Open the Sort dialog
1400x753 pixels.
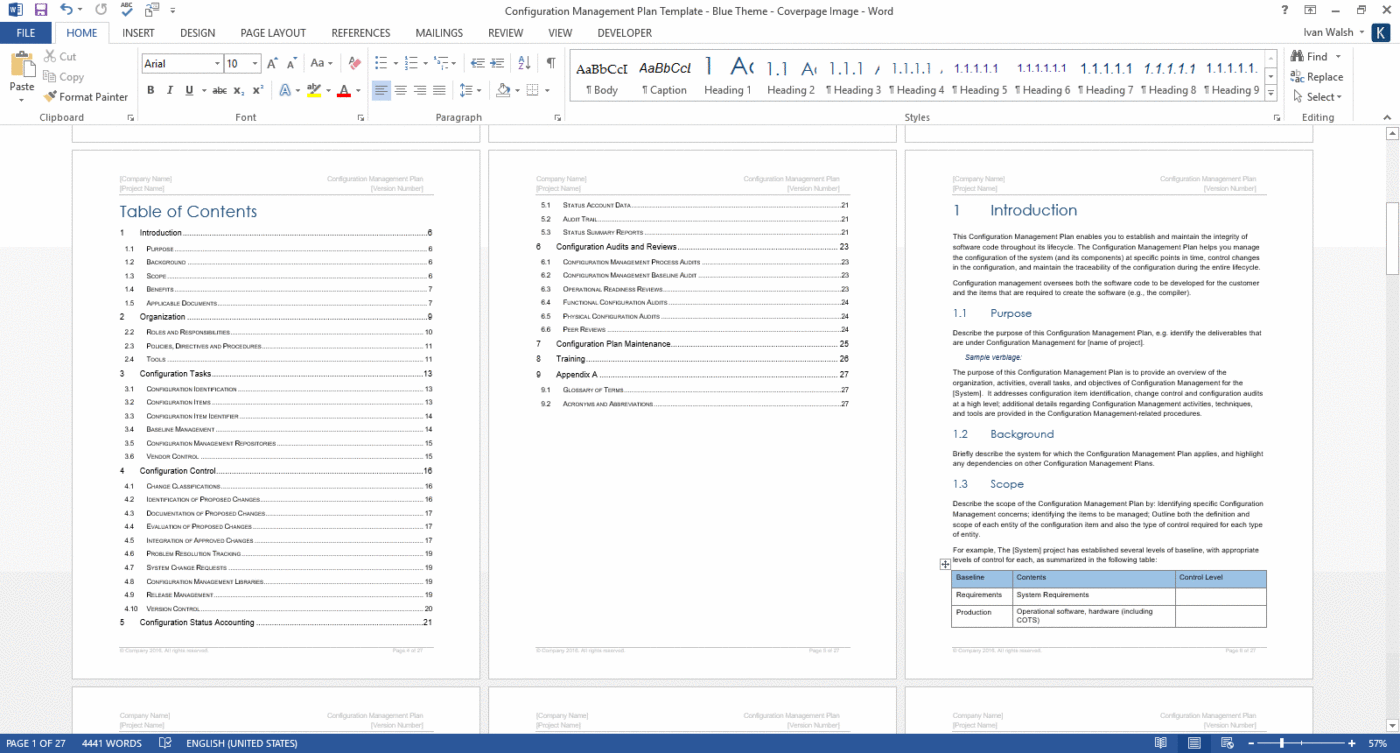[x=523, y=62]
